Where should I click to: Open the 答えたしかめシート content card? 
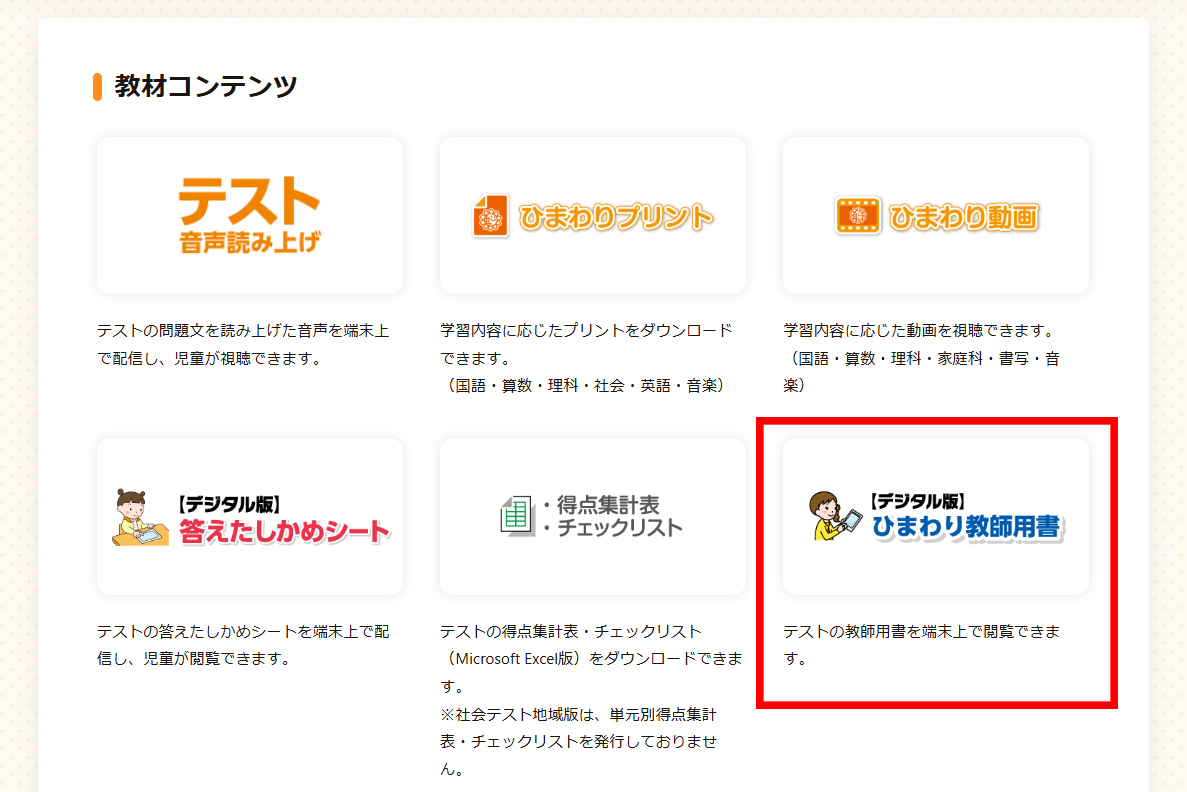coord(248,515)
